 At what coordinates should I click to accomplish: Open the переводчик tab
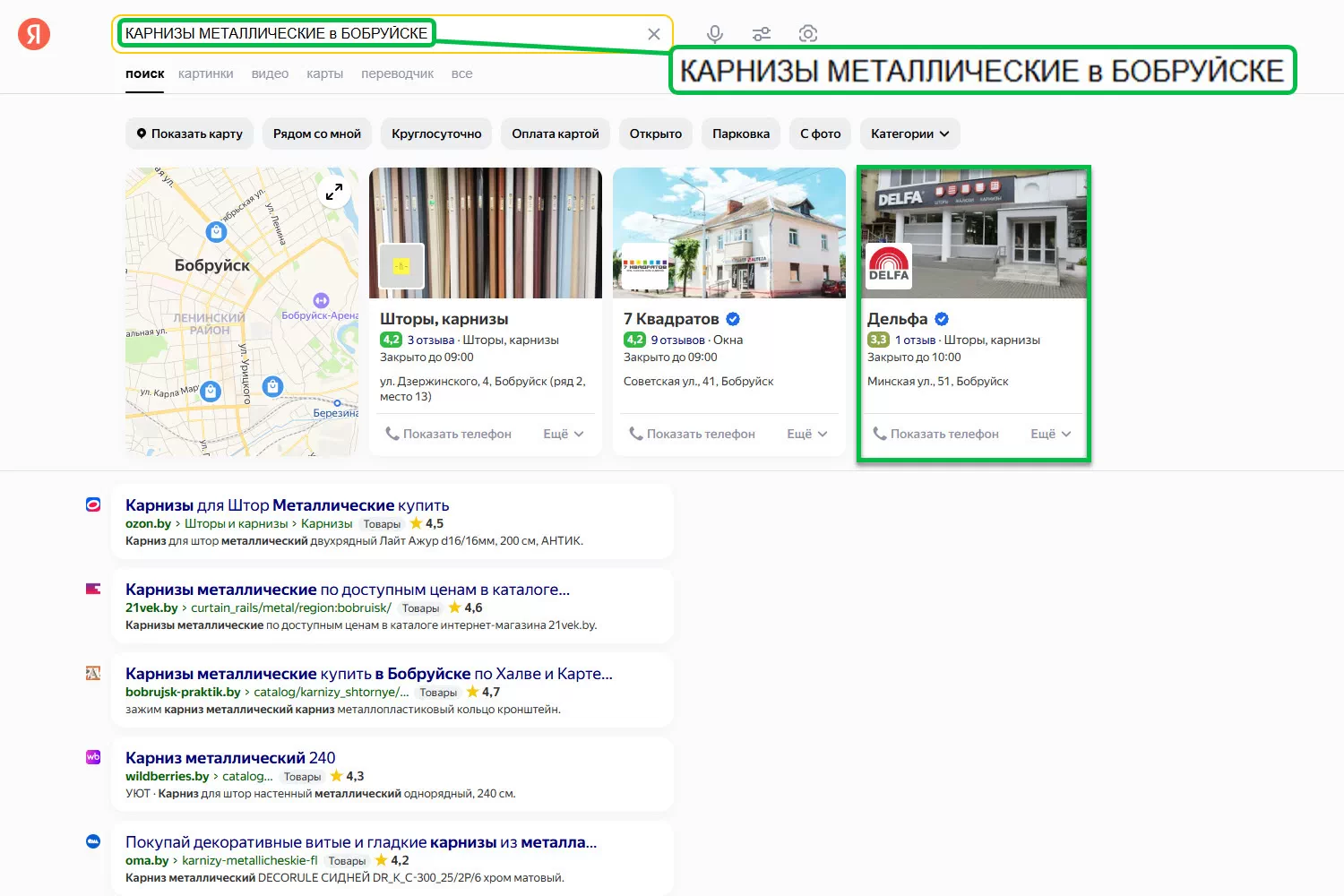pos(397,73)
